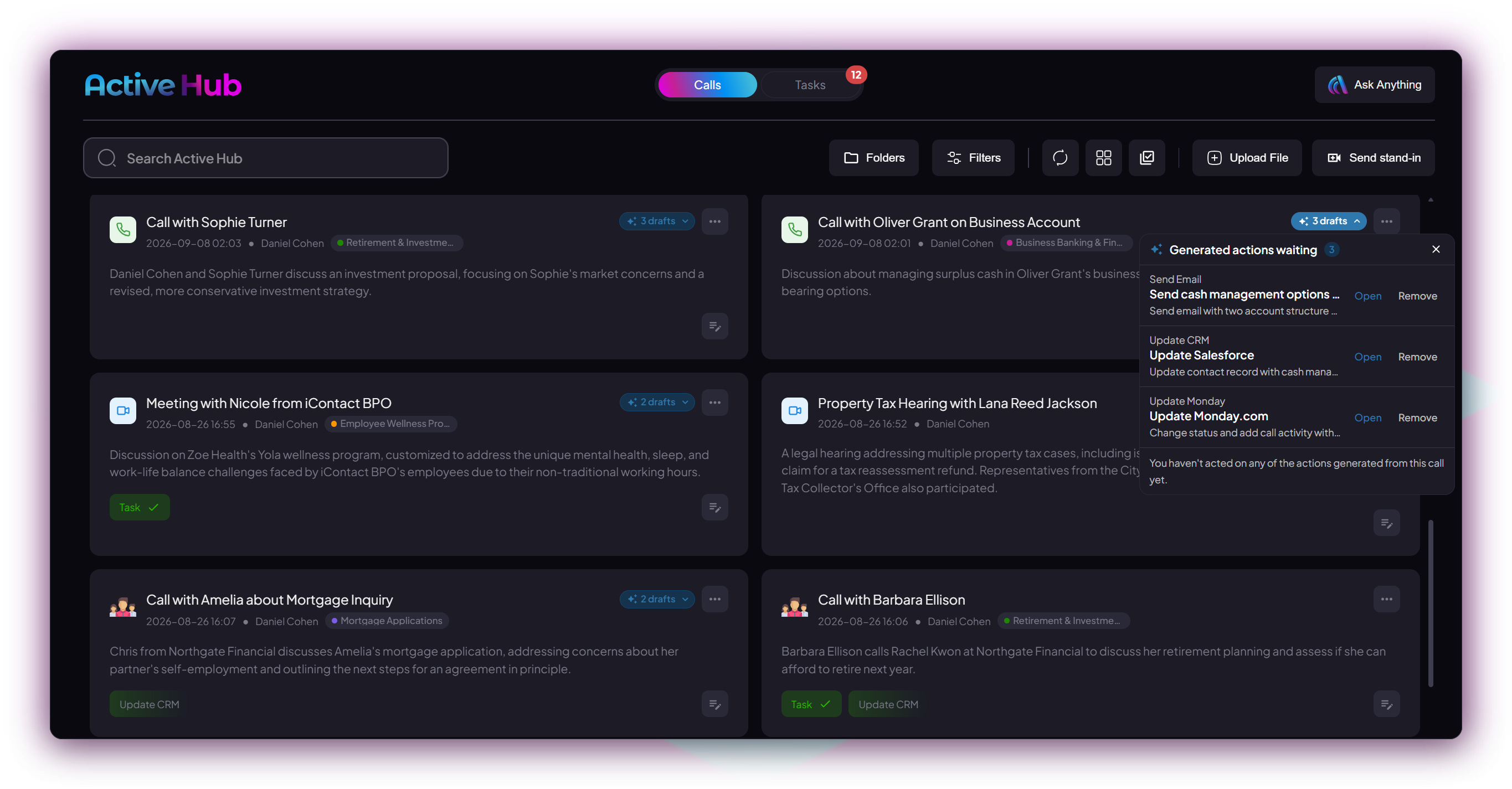The width and height of the screenshot is (1512, 789).
Task: Close the Generated actions waiting panel
Action: click(1436, 249)
